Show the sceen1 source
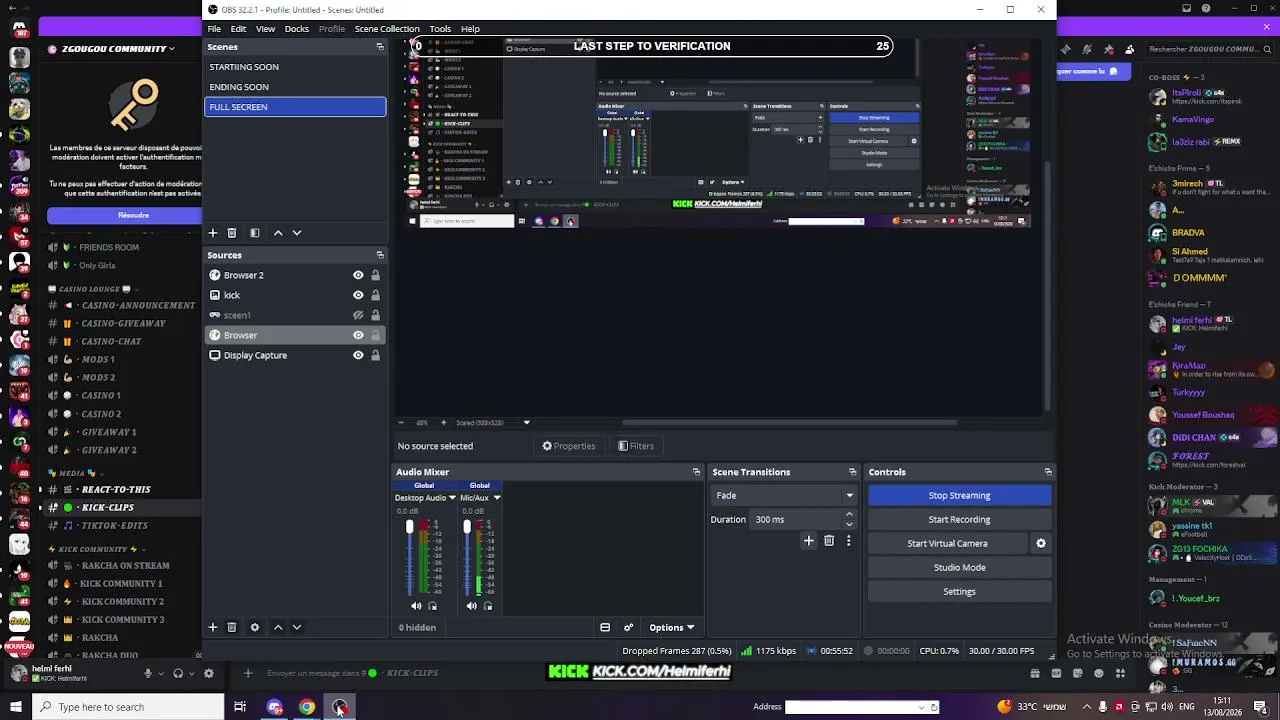This screenshot has width=1280, height=720. pyautogui.click(x=358, y=315)
